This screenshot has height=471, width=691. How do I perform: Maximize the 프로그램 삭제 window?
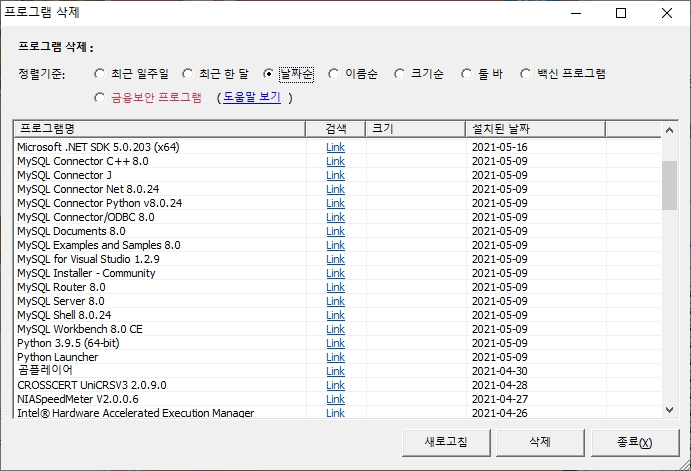point(621,13)
